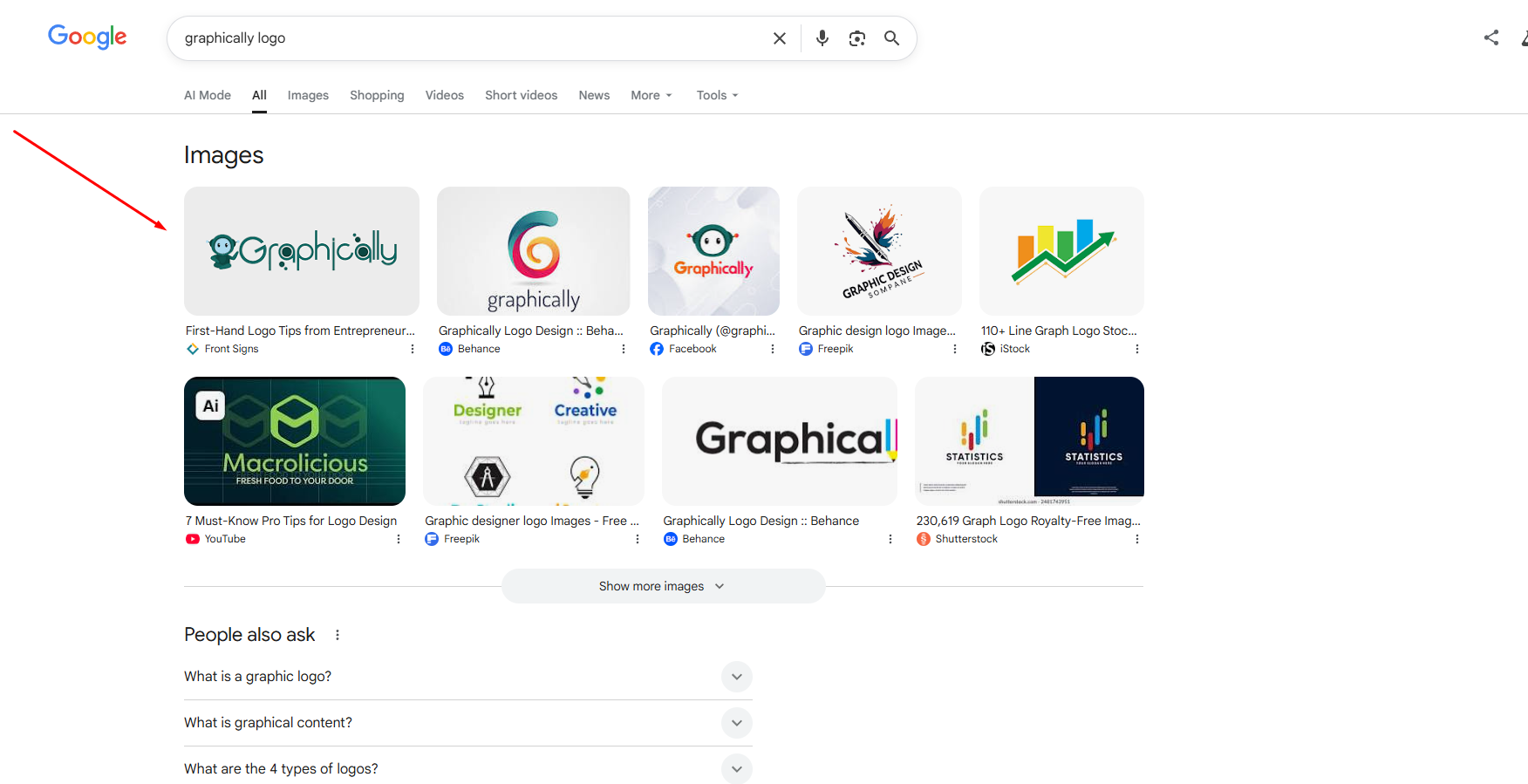The height and width of the screenshot is (784, 1528).
Task: Click Show more images button
Action: click(662, 586)
